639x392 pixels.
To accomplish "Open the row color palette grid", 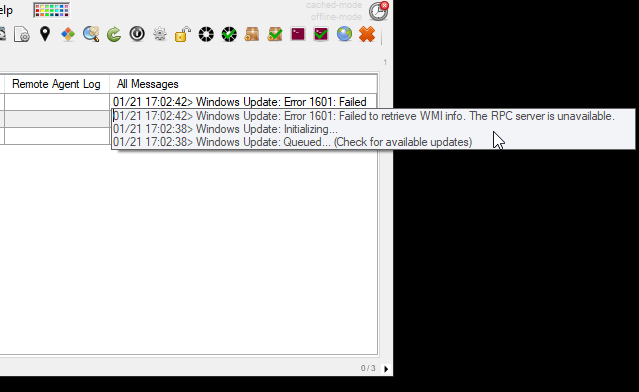I will point(51,10).
